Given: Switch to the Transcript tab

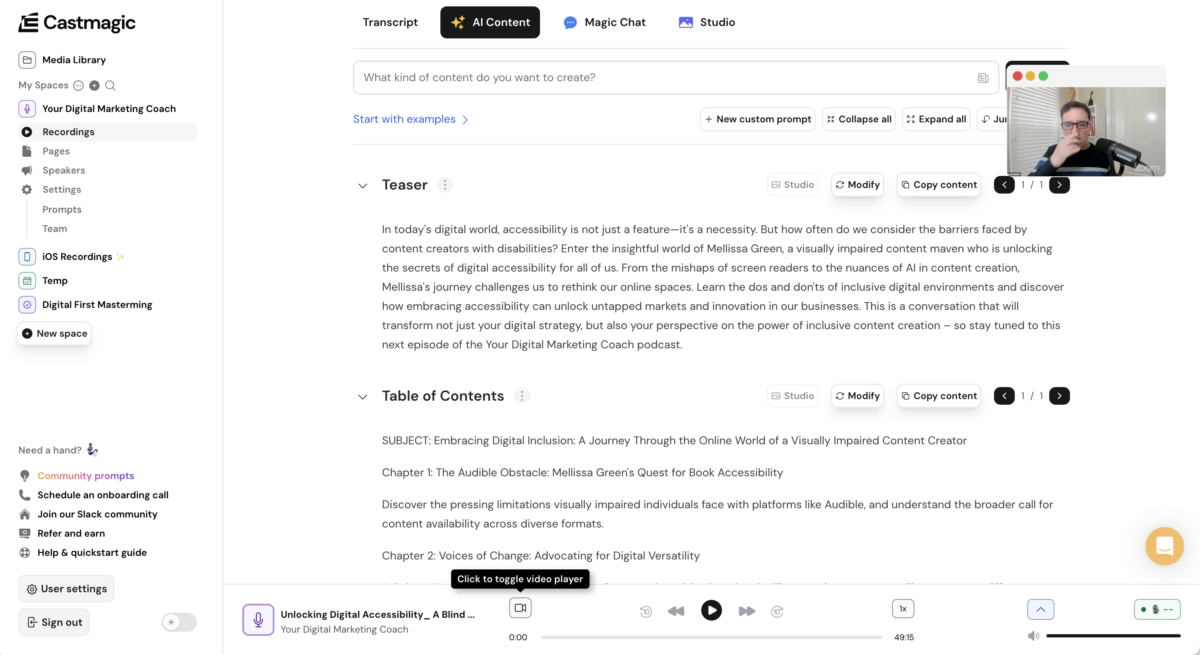Looking at the screenshot, I should (x=390, y=21).
